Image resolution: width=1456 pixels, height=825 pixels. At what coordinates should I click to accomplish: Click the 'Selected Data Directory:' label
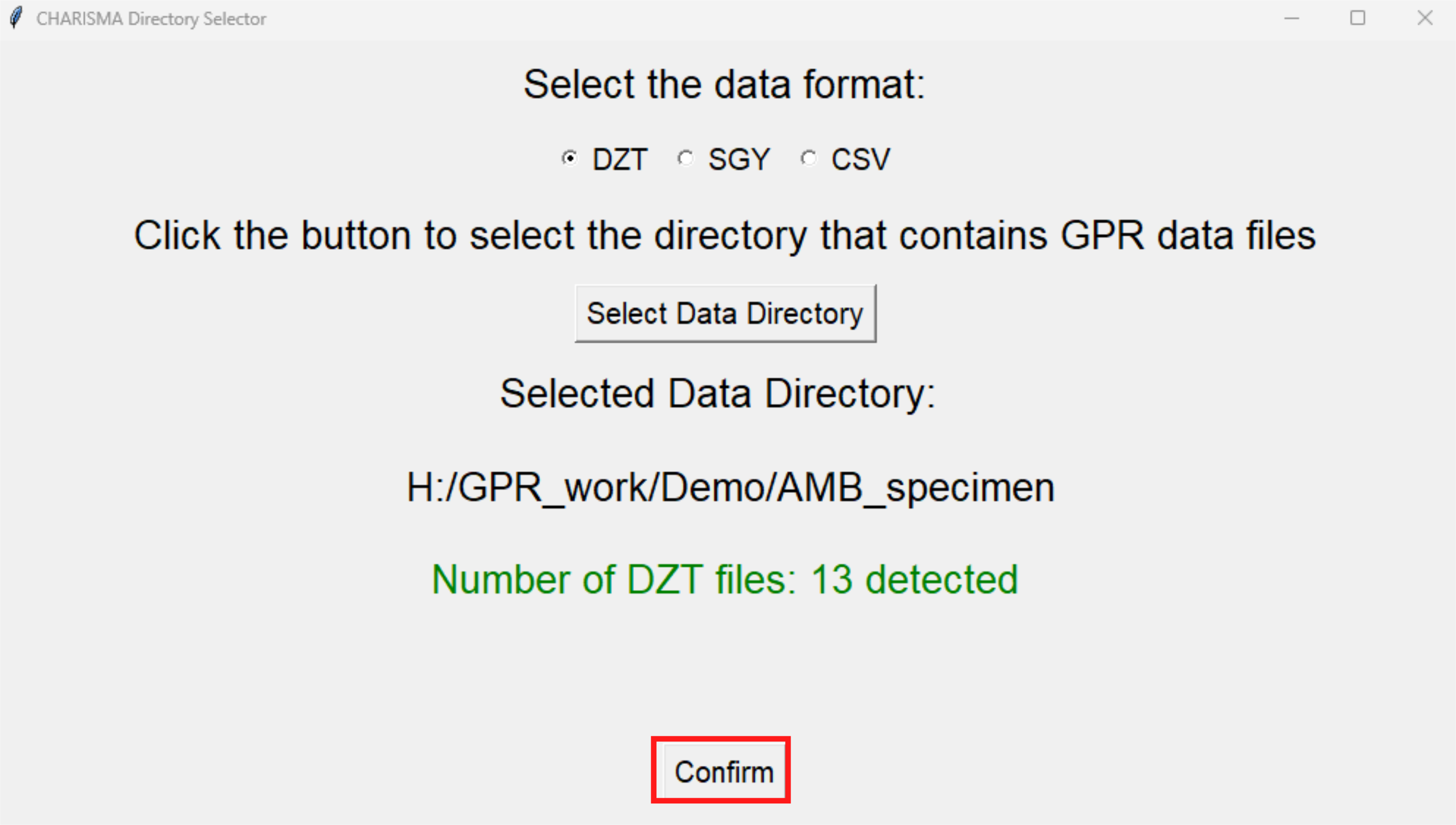click(x=717, y=394)
